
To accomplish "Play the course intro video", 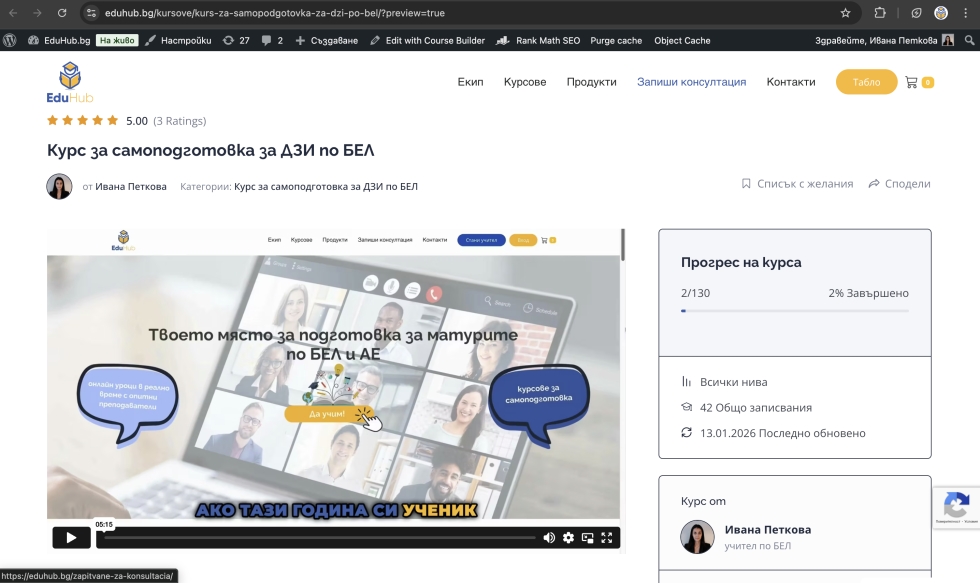I will [x=71, y=537].
